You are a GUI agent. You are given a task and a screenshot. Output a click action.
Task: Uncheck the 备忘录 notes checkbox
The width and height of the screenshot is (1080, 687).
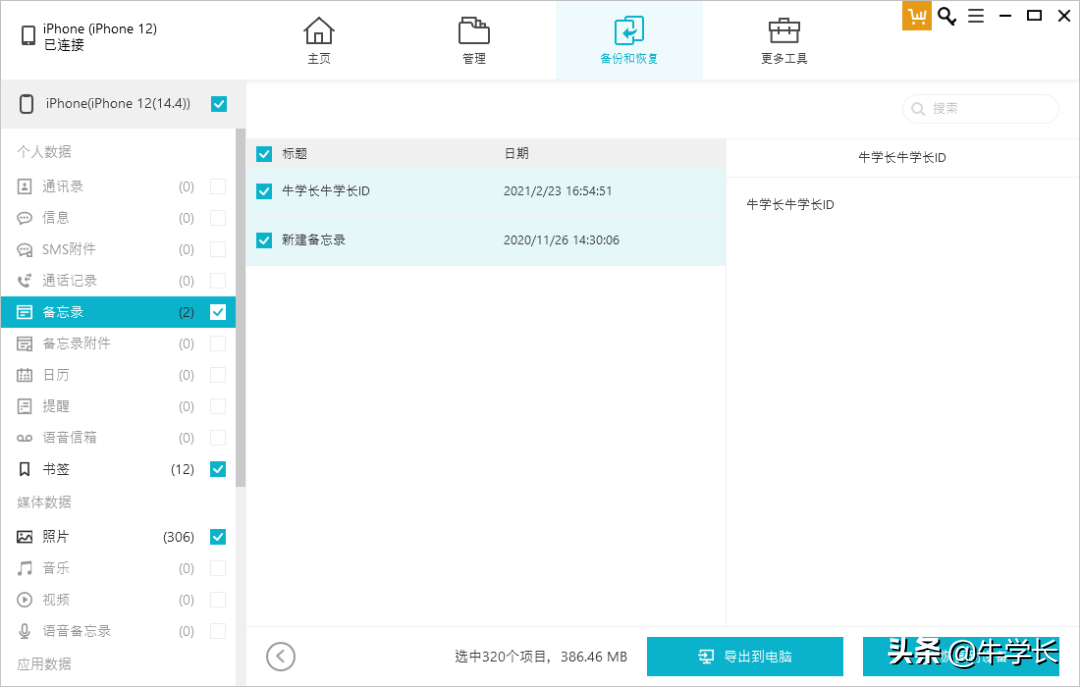pyautogui.click(x=218, y=311)
